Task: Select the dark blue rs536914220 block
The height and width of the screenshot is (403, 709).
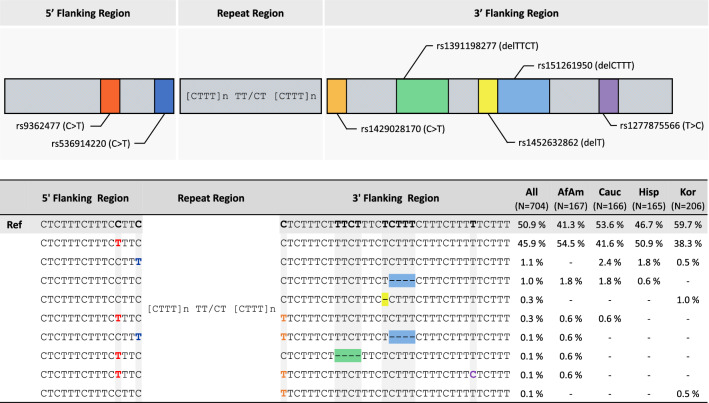Action: coord(164,96)
